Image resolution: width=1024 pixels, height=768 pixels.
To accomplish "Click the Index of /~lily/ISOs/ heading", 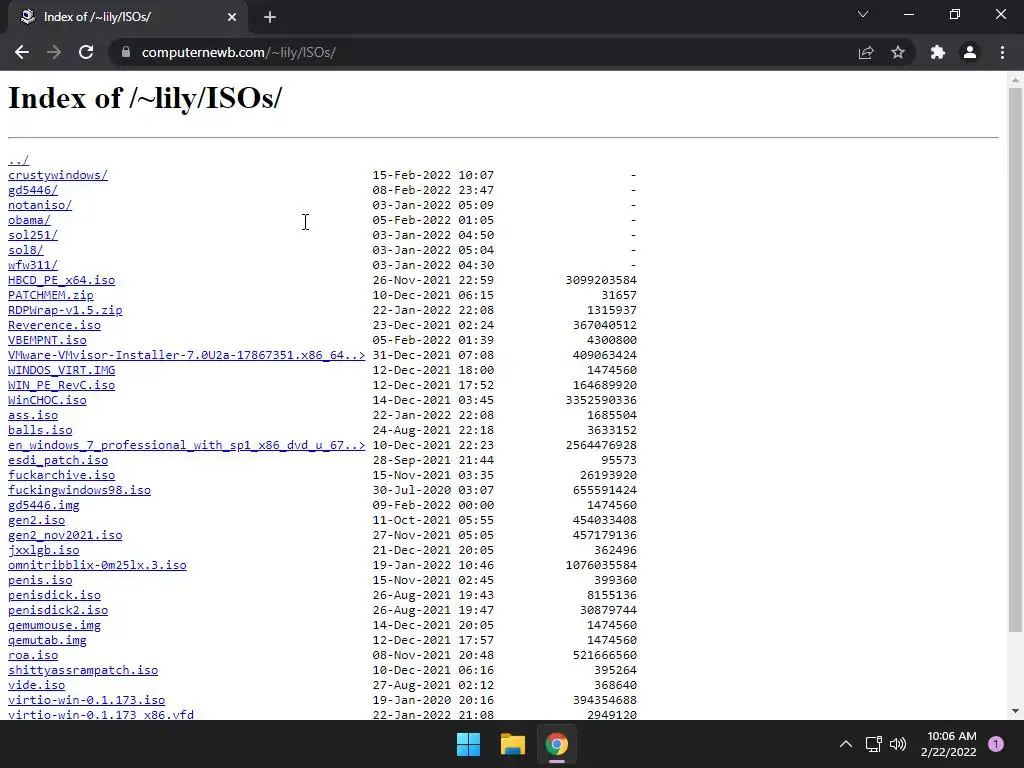I will (145, 99).
